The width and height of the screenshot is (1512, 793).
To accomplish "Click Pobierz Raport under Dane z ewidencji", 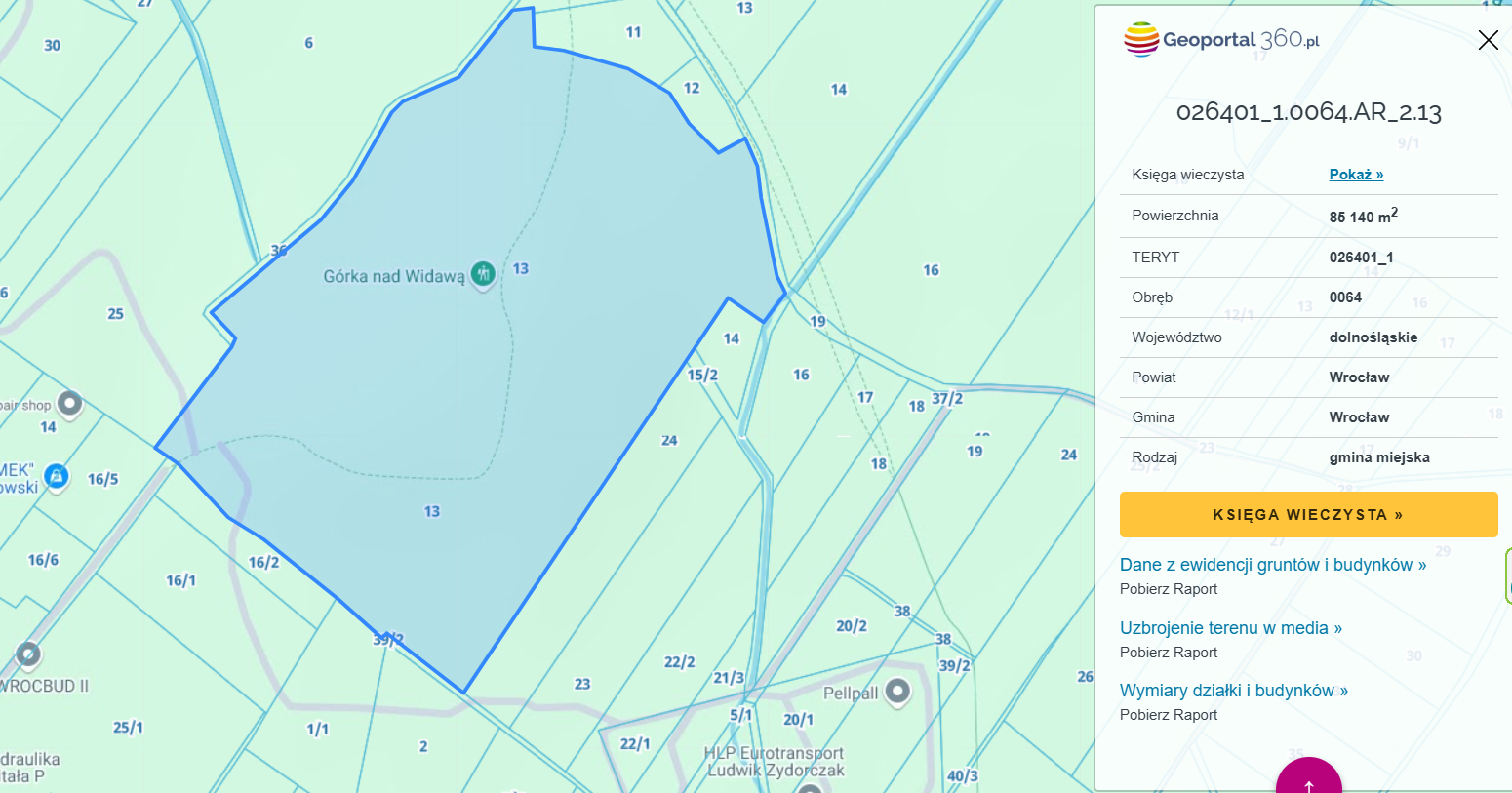I will tap(1169, 589).
